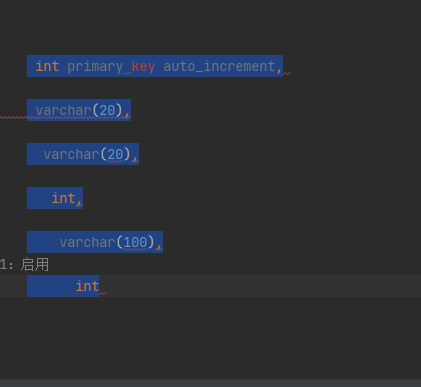Place cursor on the red 'key' keyword
The height and width of the screenshot is (387, 421).
pyautogui.click(x=143, y=67)
